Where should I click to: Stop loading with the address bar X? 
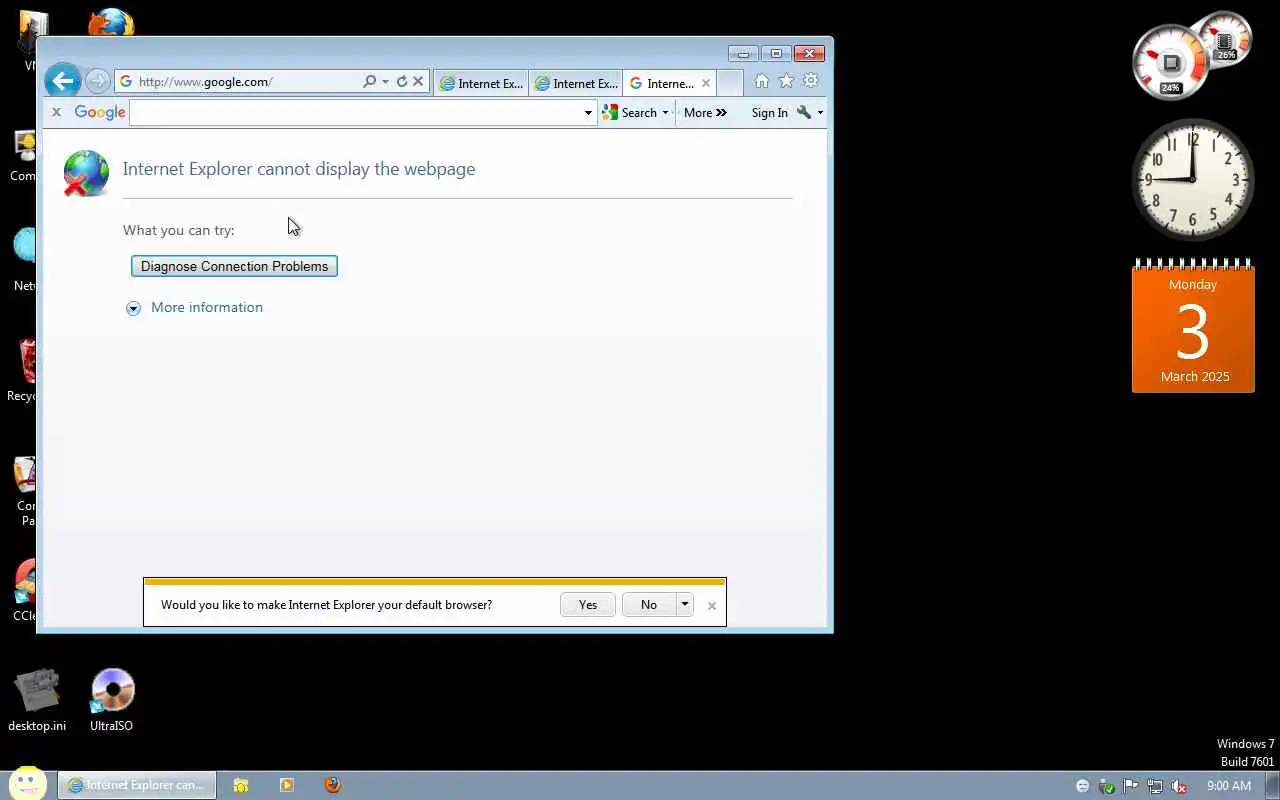(418, 82)
